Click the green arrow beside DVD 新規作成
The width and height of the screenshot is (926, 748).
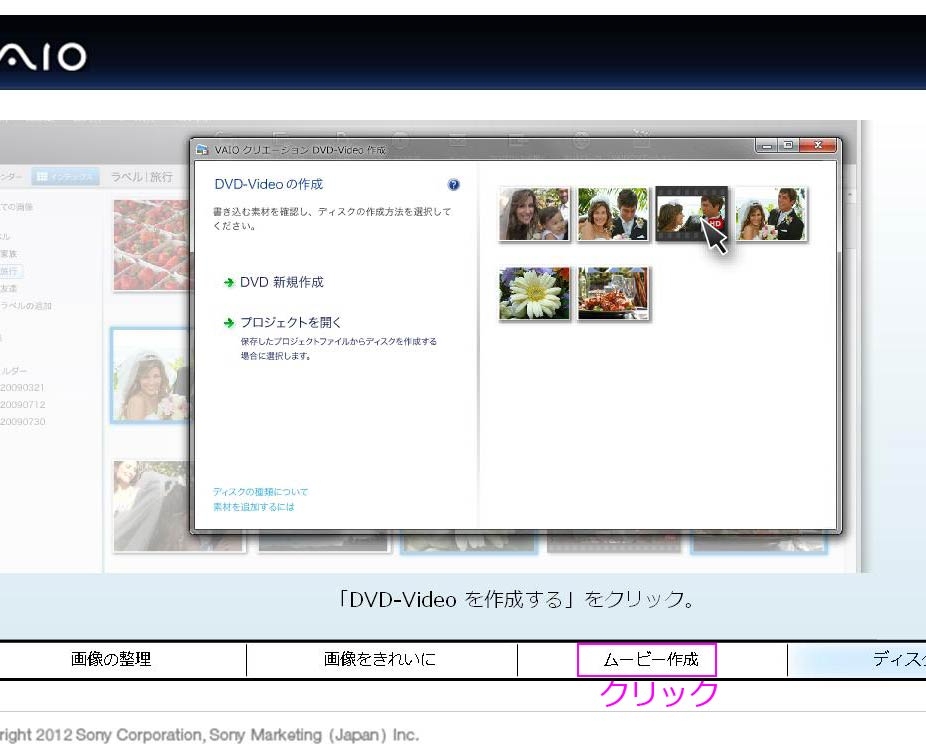pos(229,283)
